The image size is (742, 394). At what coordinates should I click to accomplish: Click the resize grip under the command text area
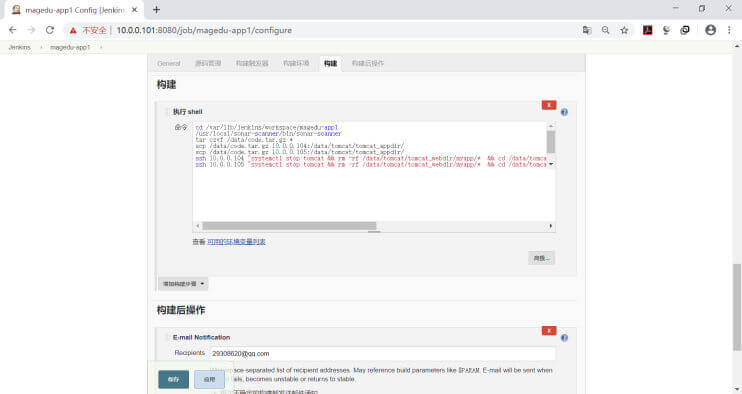click(374, 232)
